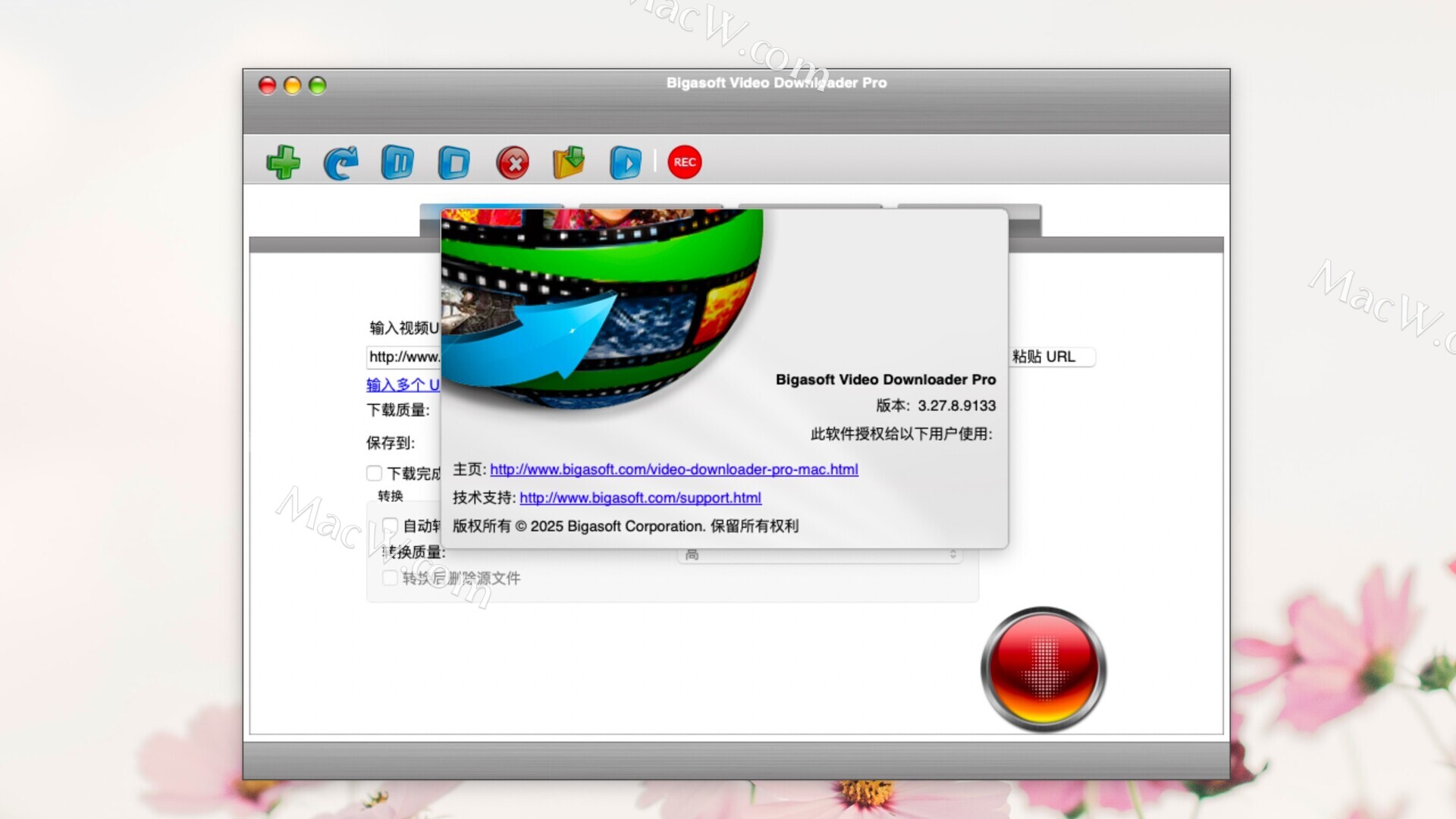Click the 版权所有 2025 Bigasoft Corporation text

[625, 526]
